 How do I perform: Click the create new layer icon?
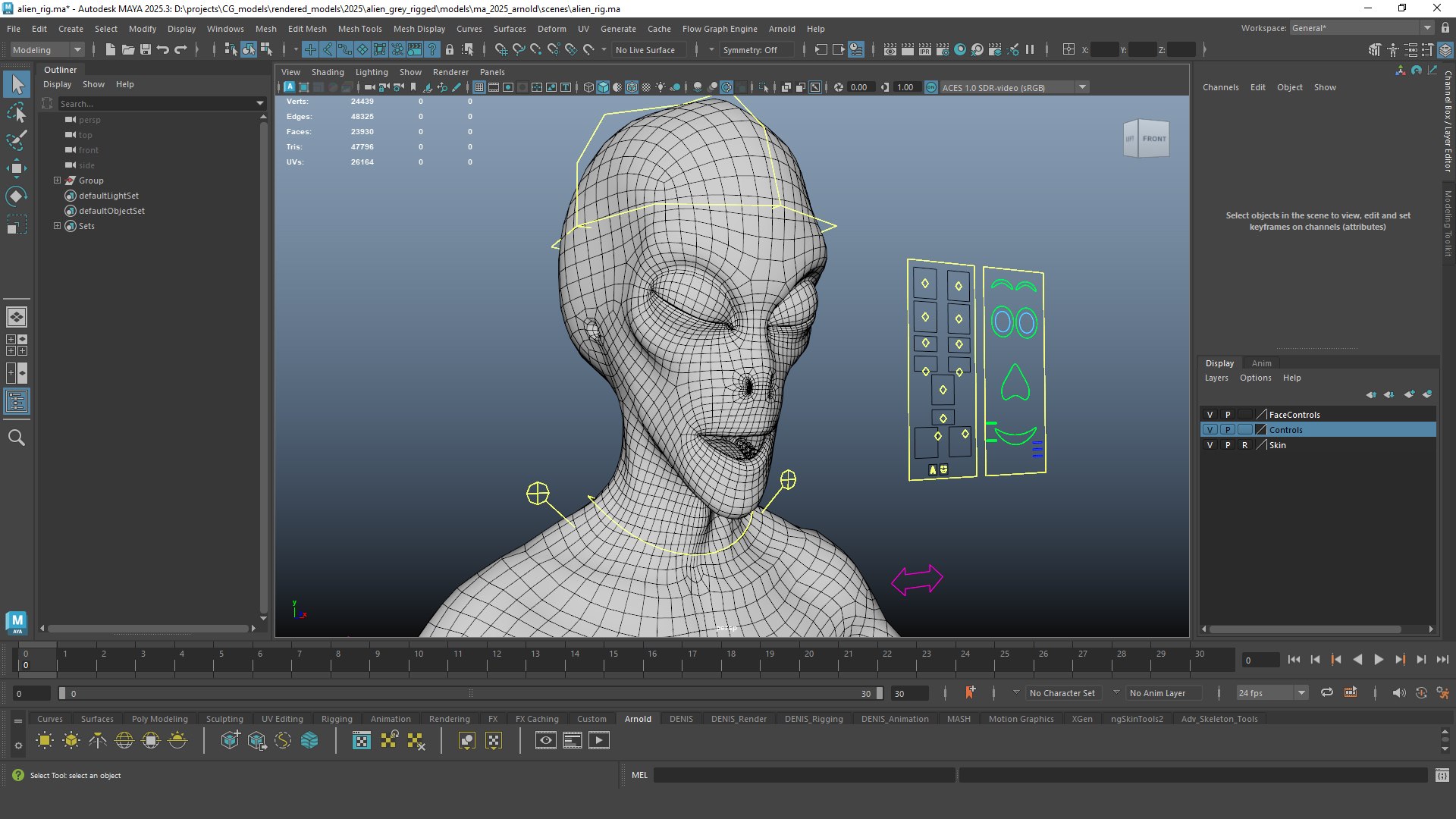[x=1410, y=394]
